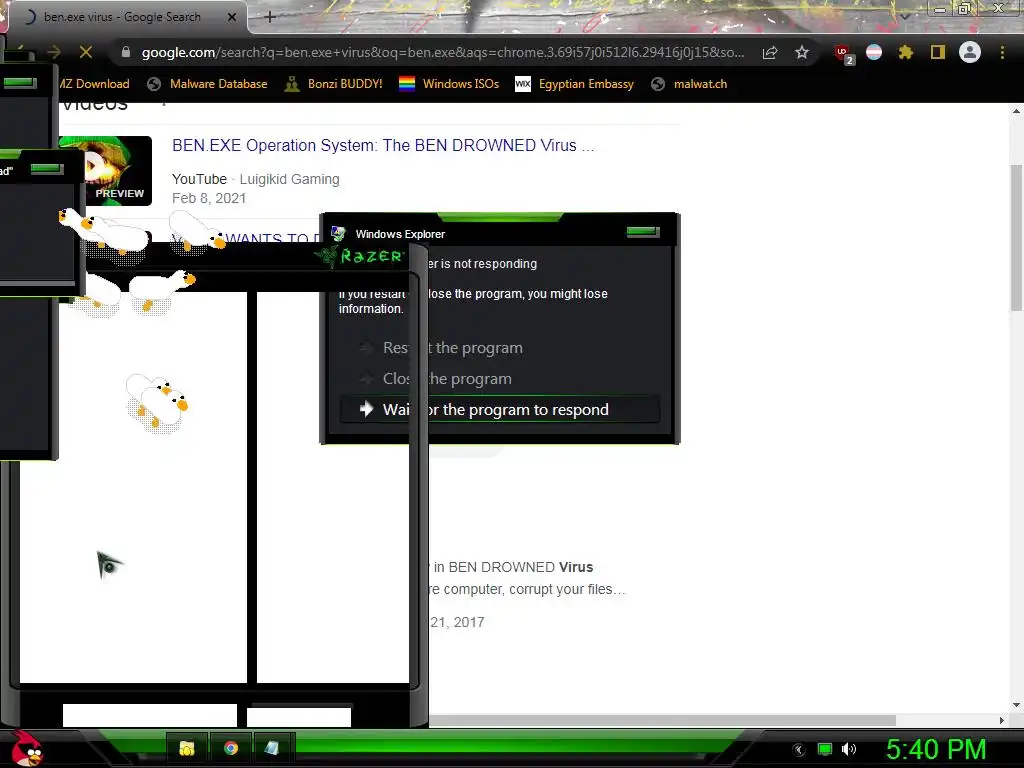Close the ben.exe virus search tab
The width and height of the screenshot is (1024, 768).
coord(231,17)
